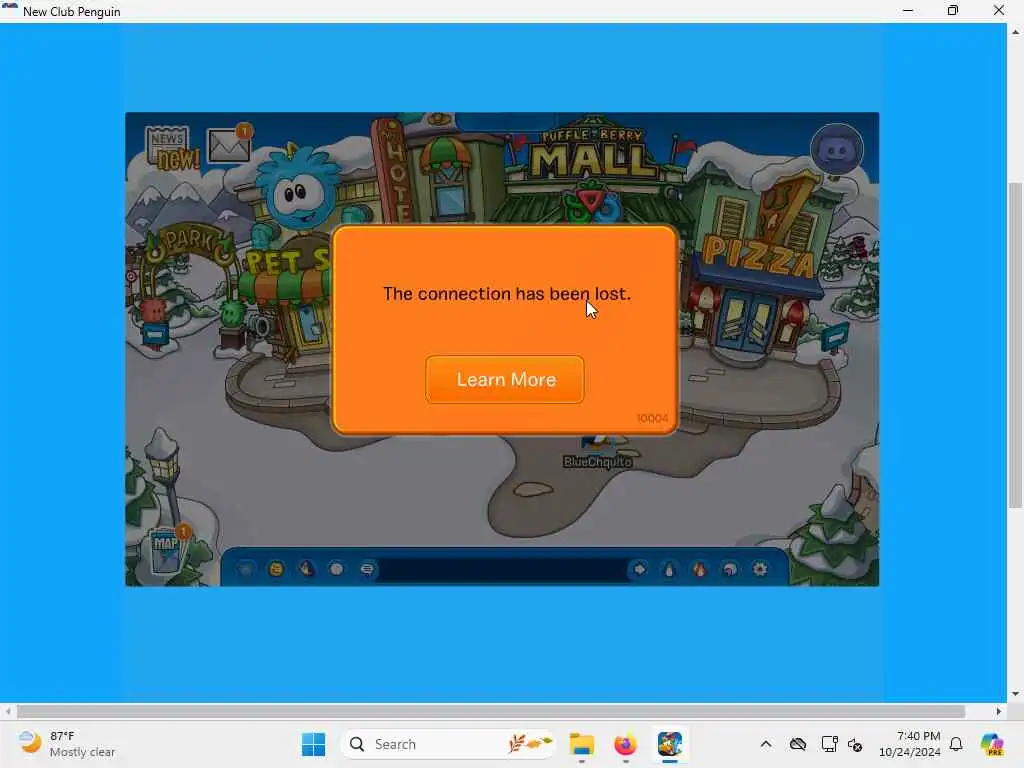This screenshot has height=768, width=1024.
Task: Click the connection lost message text
Action: [507, 294]
